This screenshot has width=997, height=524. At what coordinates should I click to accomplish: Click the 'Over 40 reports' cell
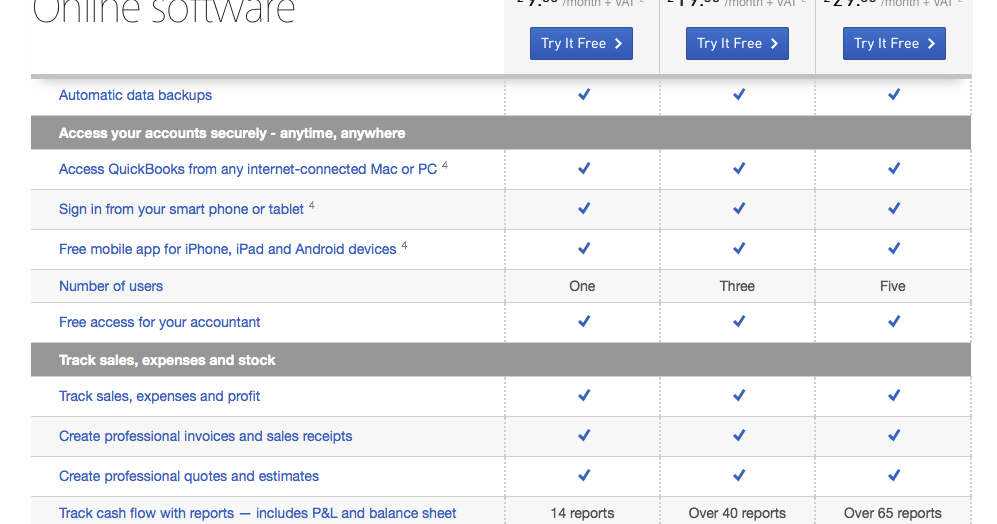point(738,513)
